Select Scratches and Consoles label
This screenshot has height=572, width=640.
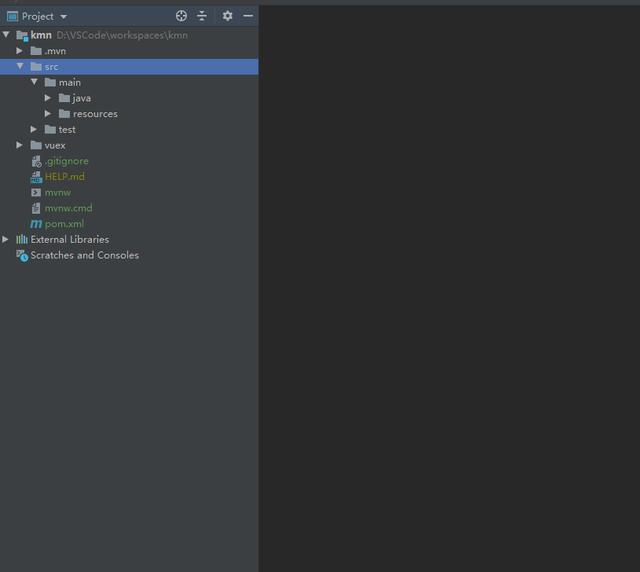84,255
